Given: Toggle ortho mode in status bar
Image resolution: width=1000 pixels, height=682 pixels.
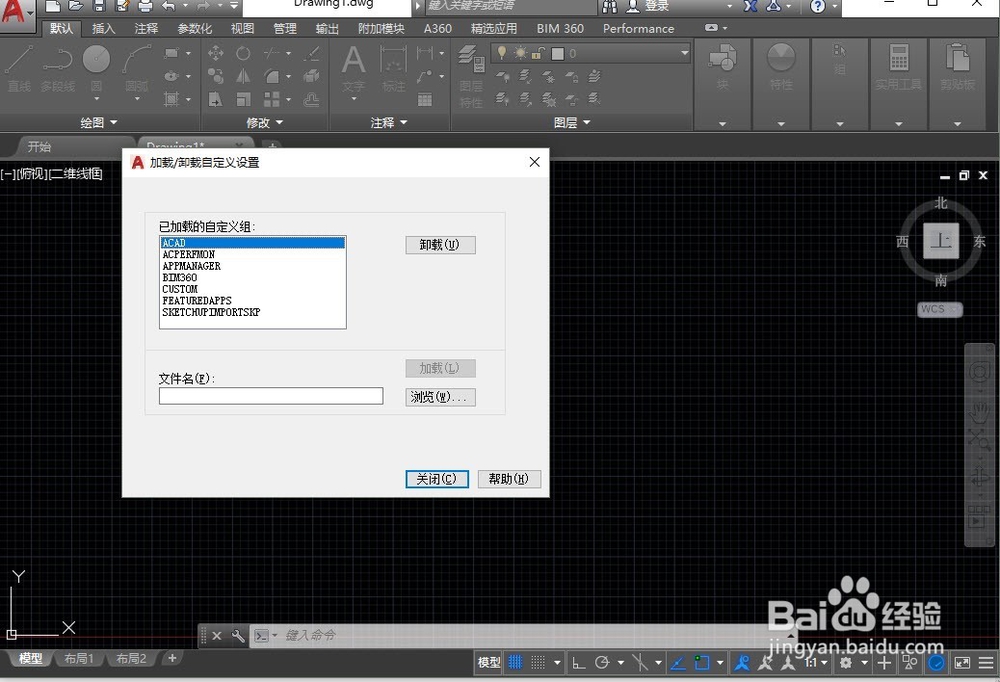Looking at the screenshot, I should tap(578, 663).
